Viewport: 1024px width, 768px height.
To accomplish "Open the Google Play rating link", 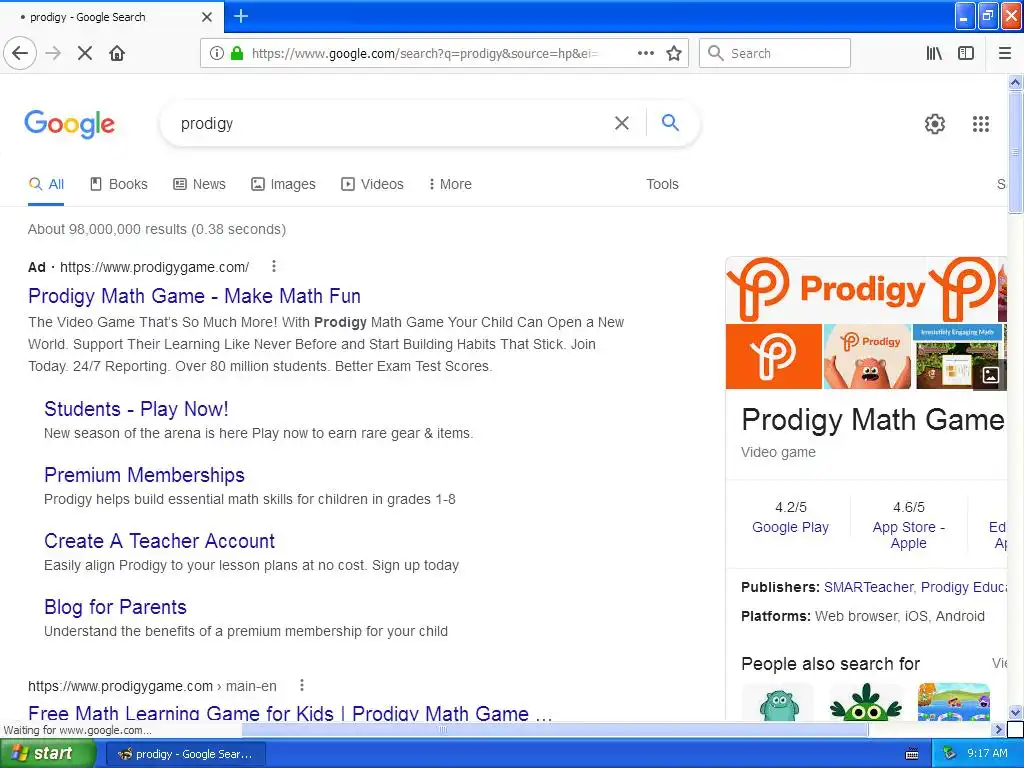I will point(790,527).
